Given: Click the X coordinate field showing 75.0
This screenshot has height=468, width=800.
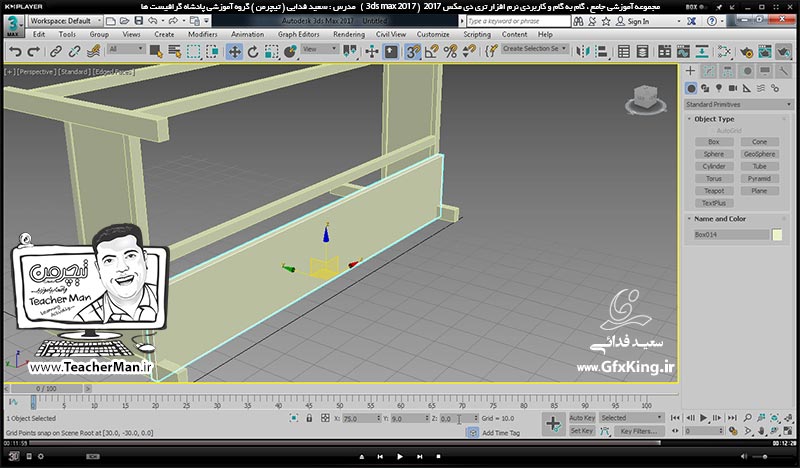Looking at the screenshot, I should tap(360, 418).
